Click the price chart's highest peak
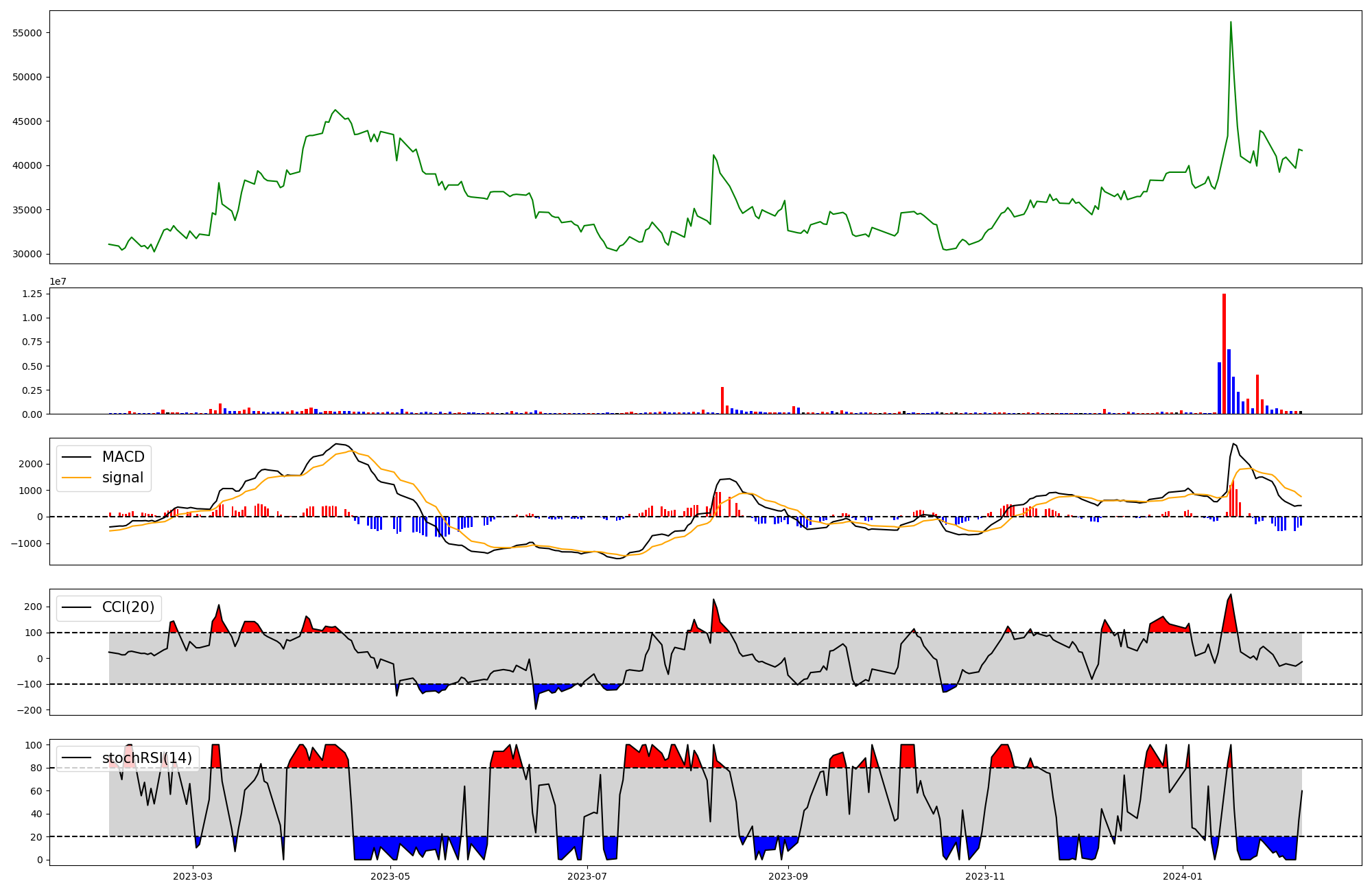1372x892 pixels. tap(1231, 23)
